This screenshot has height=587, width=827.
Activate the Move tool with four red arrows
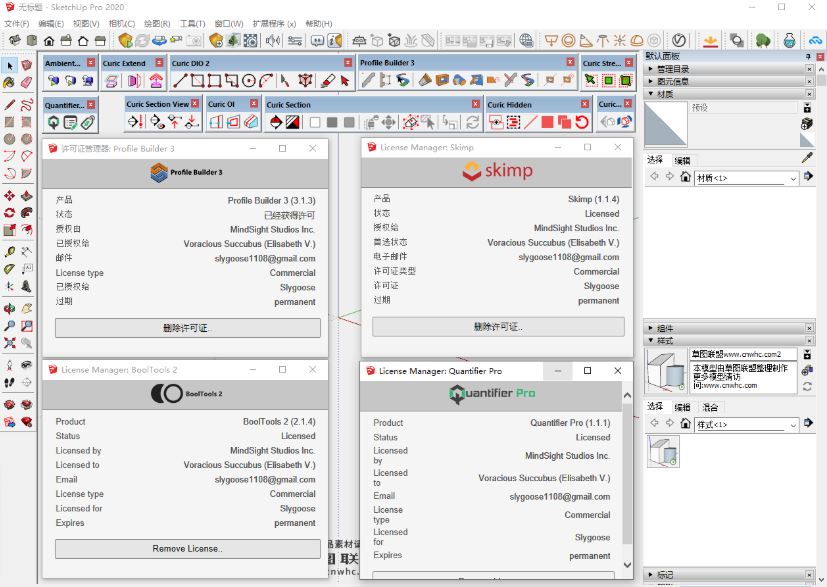pos(9,196)
